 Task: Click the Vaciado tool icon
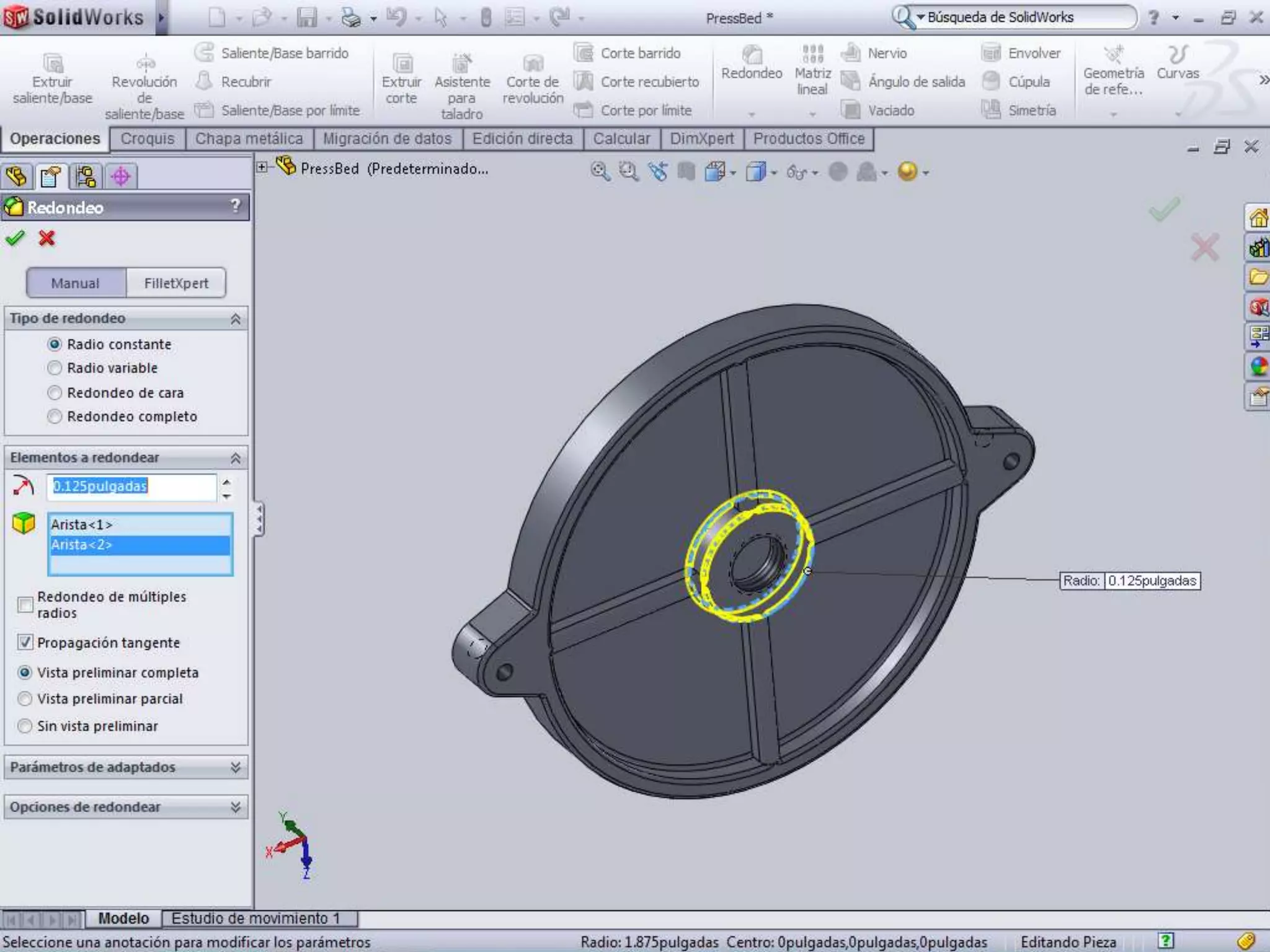pyautogui.click(x=852, y=110)
